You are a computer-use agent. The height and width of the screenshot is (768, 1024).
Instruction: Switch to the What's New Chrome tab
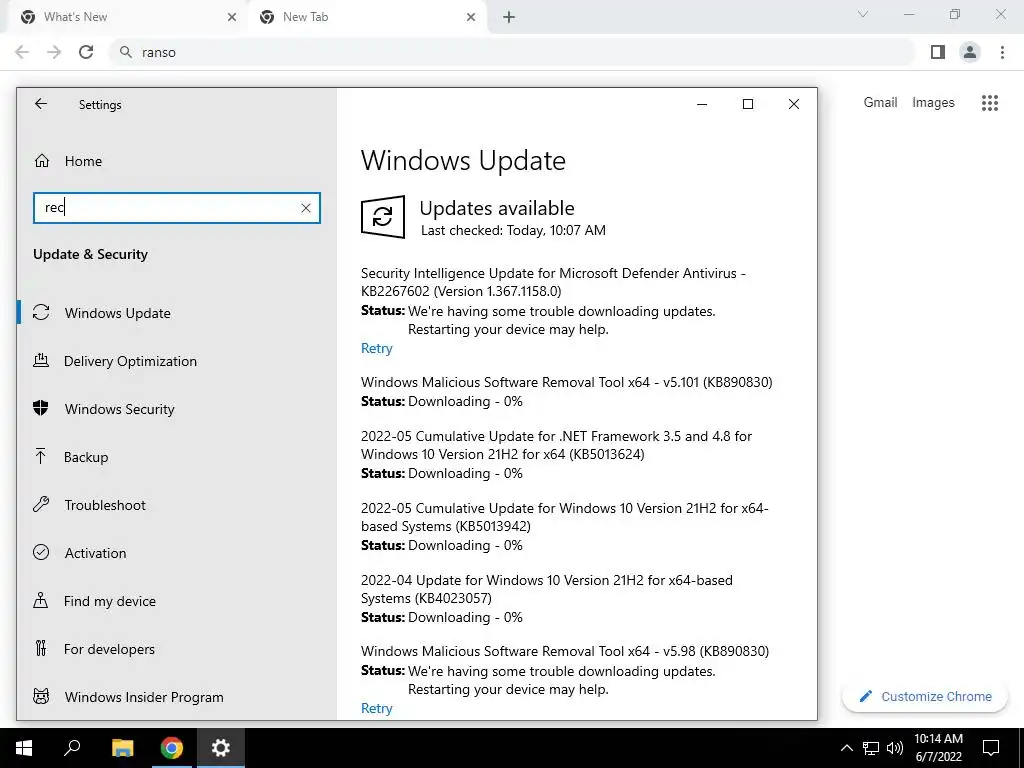click(128, 17)
